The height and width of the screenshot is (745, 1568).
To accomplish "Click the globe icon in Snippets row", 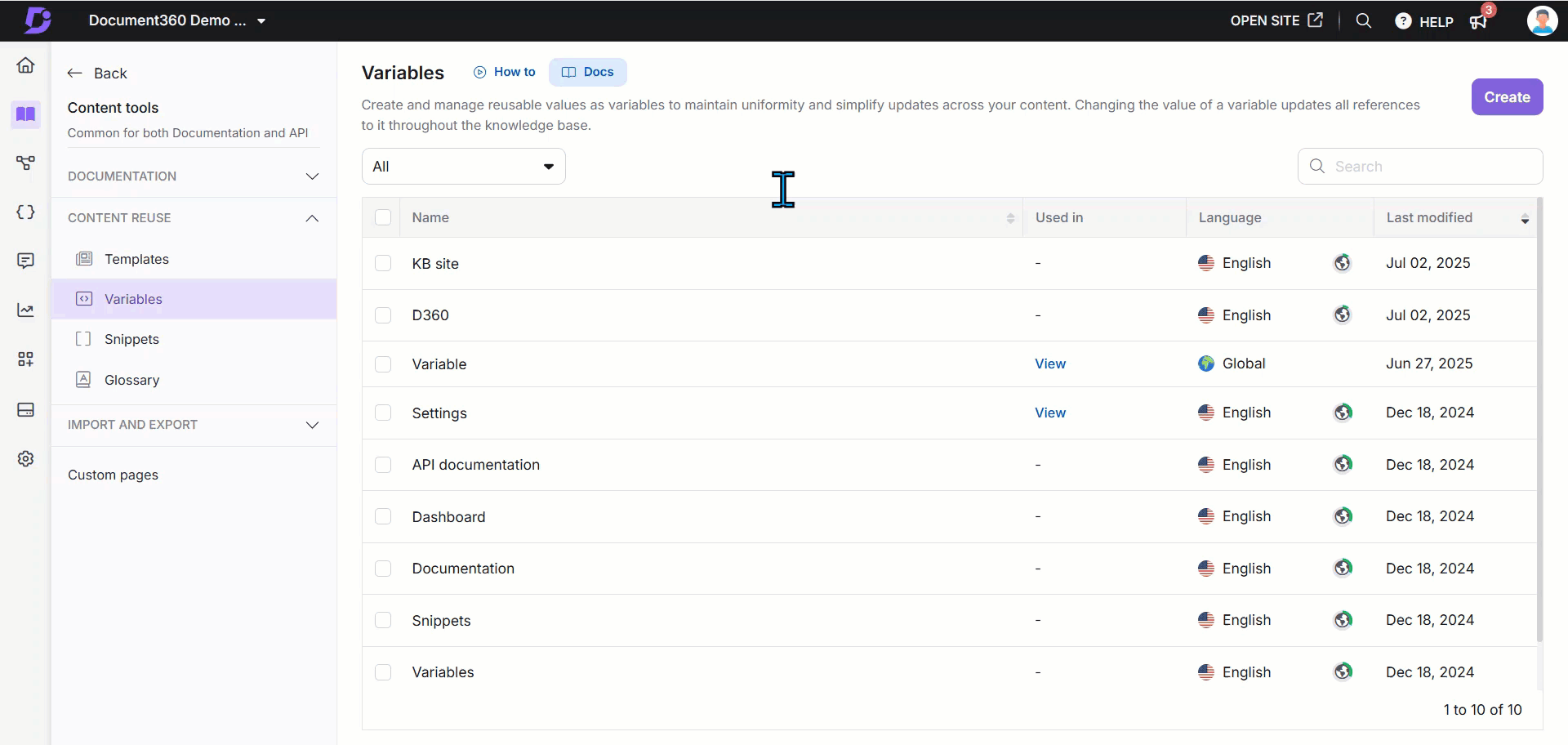I will [x=1343, y=620].
